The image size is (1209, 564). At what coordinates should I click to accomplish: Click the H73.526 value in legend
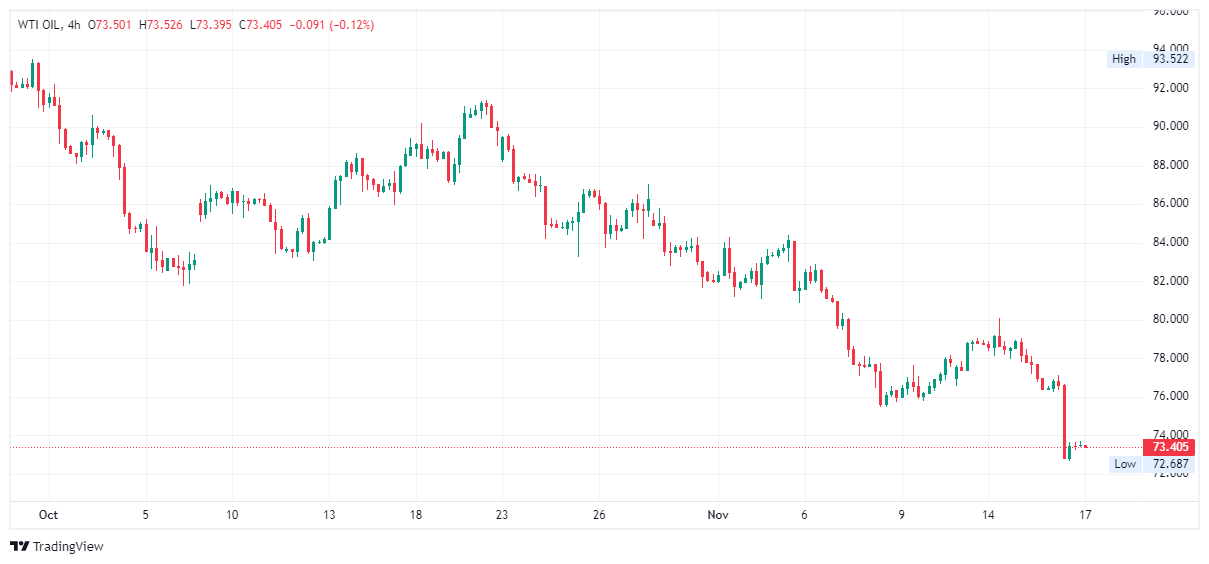click(x=163, y=25)
